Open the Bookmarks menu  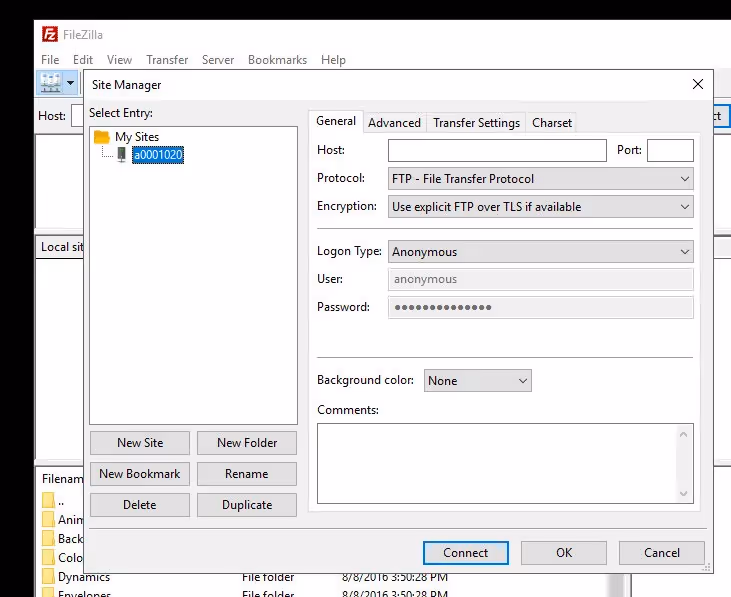277,60
